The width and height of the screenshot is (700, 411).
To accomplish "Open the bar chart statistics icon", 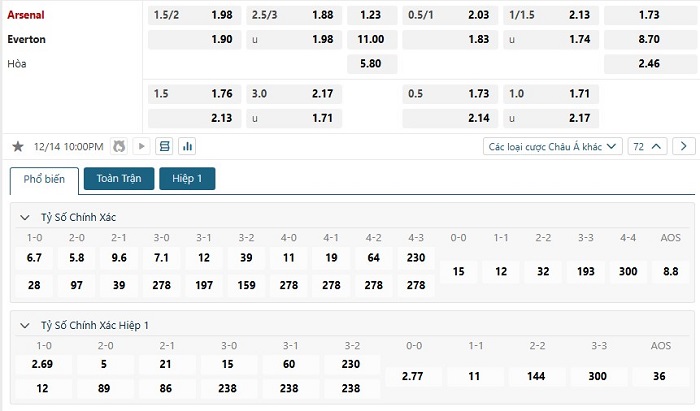I will (x=187, y=146).
